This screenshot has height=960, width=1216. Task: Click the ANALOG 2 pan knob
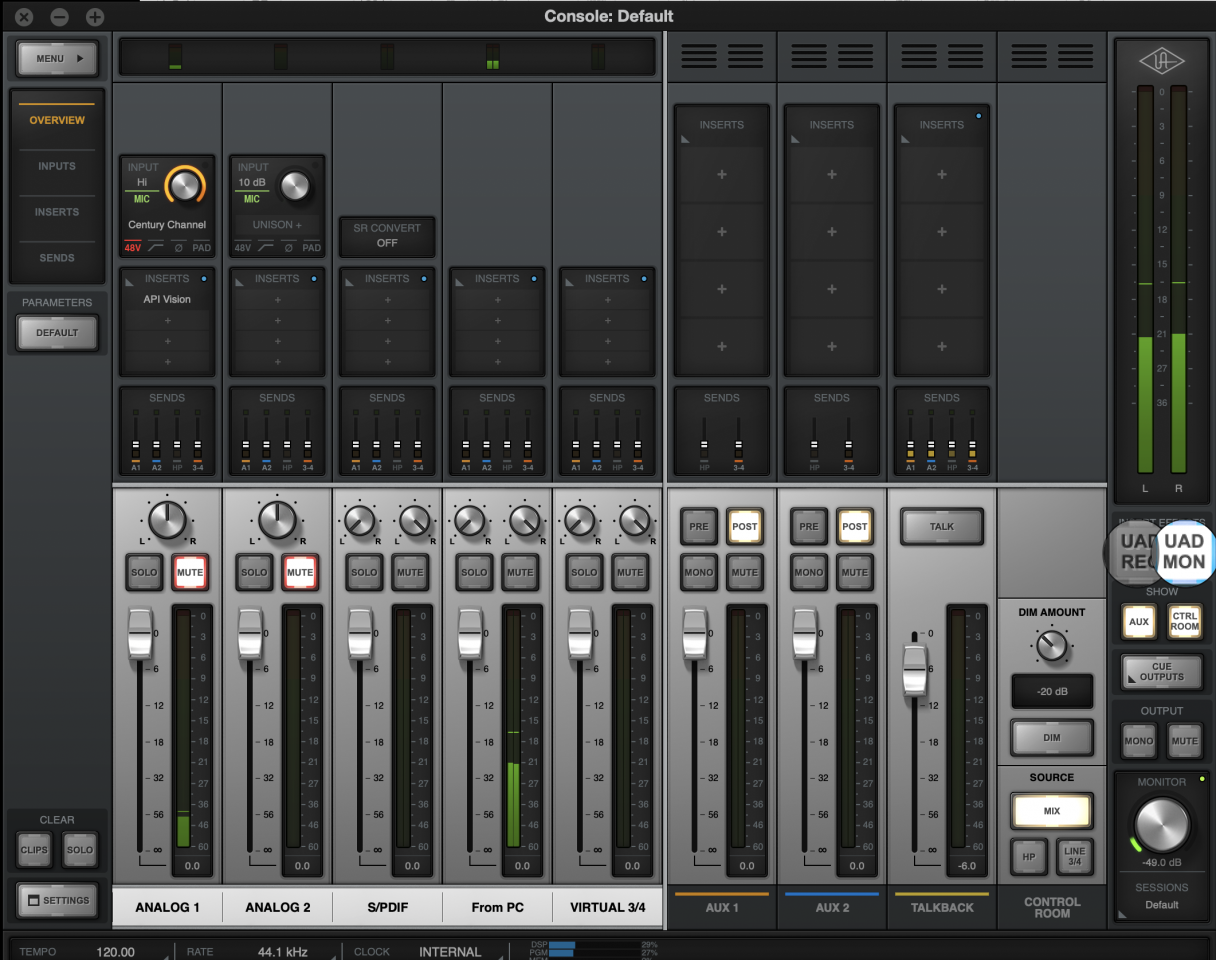277,519
